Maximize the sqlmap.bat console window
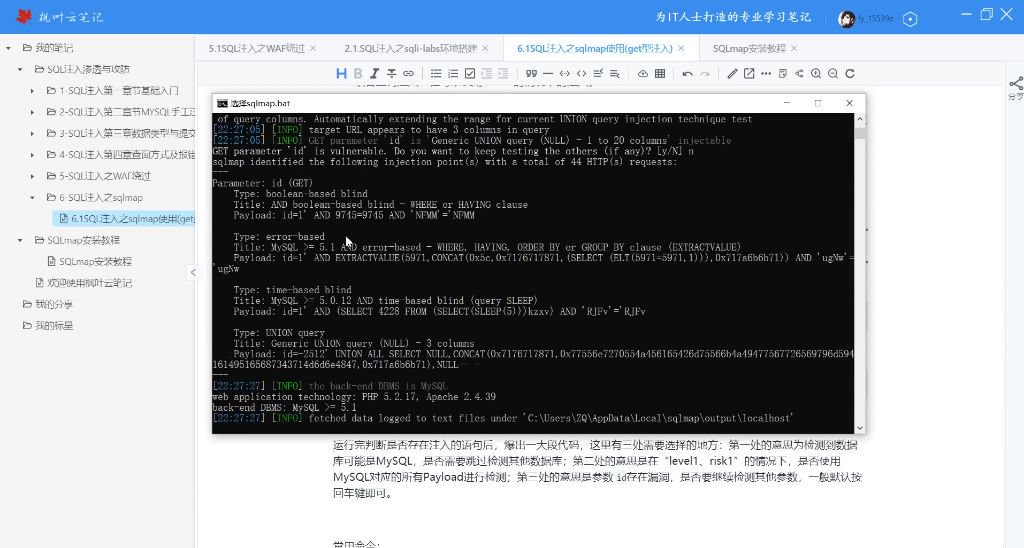The width and height of the screenshot is (1024, 548). click(818, 103)
